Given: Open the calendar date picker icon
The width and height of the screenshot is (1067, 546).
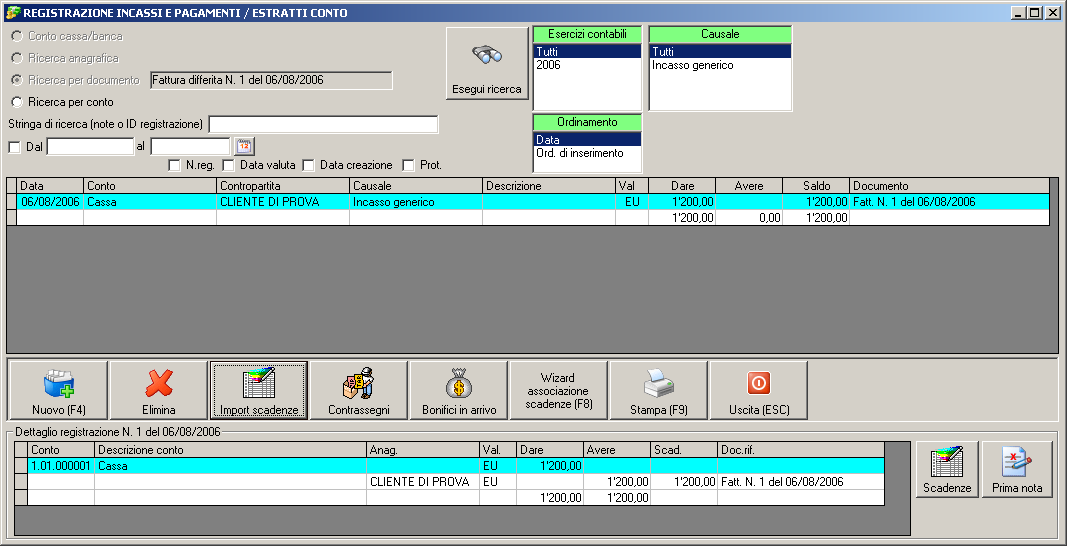Looking at the screenshot, I should 244,146.
